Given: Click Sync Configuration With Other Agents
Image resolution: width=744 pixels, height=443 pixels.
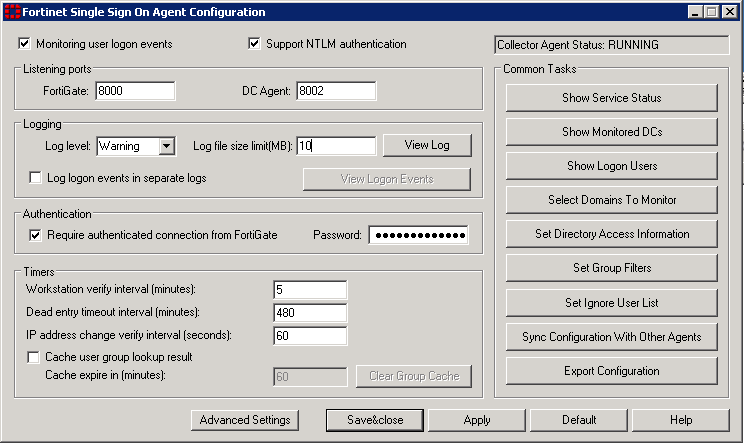Looking at the screenshot, I should (612, 337).
